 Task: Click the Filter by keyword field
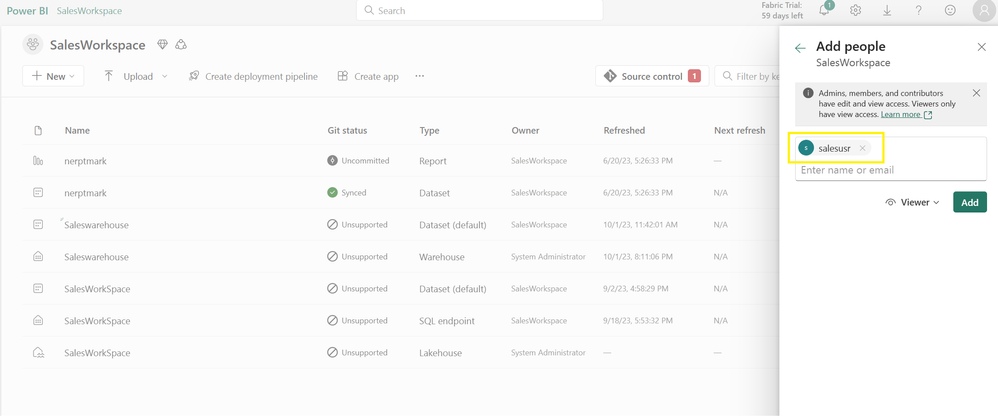coord(748,76)
